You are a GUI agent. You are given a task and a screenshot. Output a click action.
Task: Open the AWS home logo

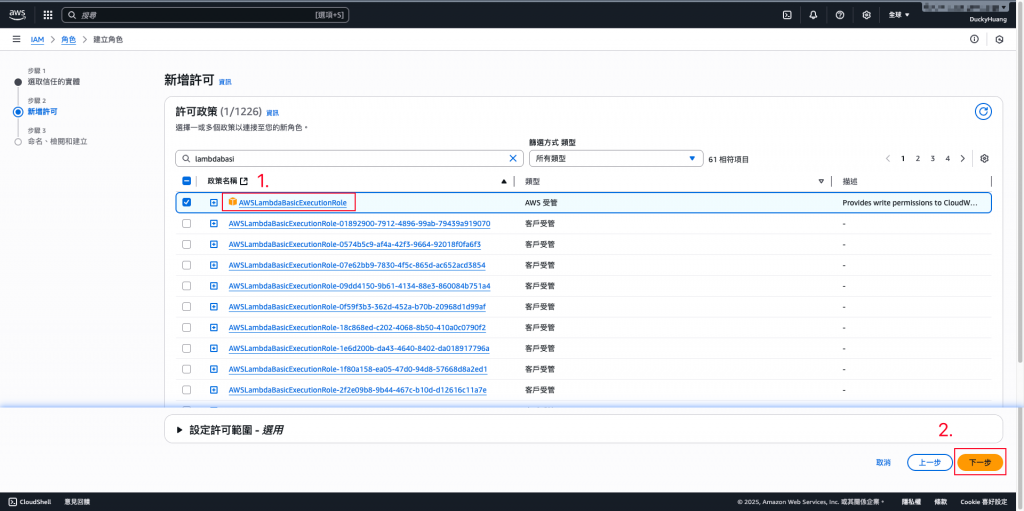[x=18, y=14]
